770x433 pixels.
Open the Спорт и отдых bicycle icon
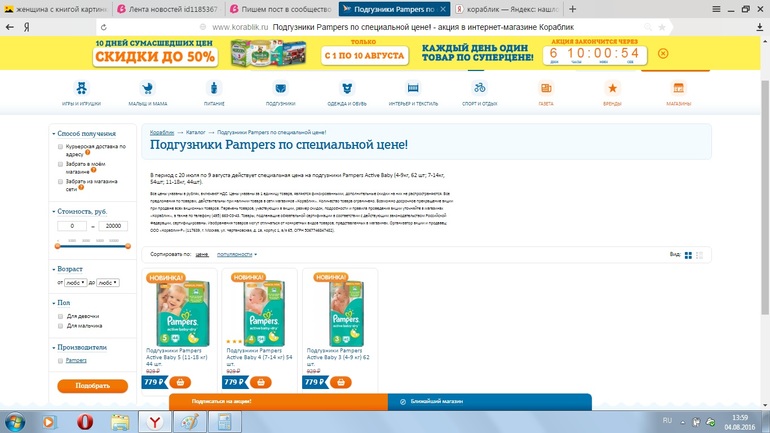coord(479,88)
